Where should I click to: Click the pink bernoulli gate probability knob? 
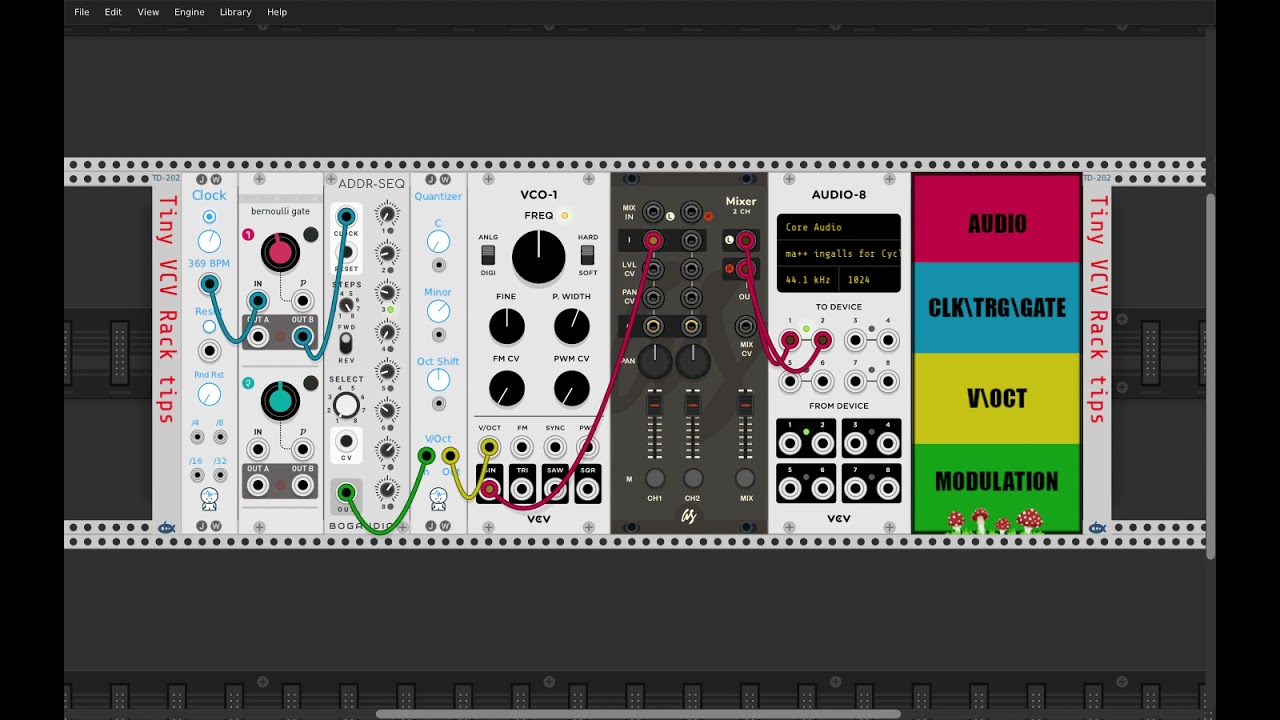[x=280, y=252]
